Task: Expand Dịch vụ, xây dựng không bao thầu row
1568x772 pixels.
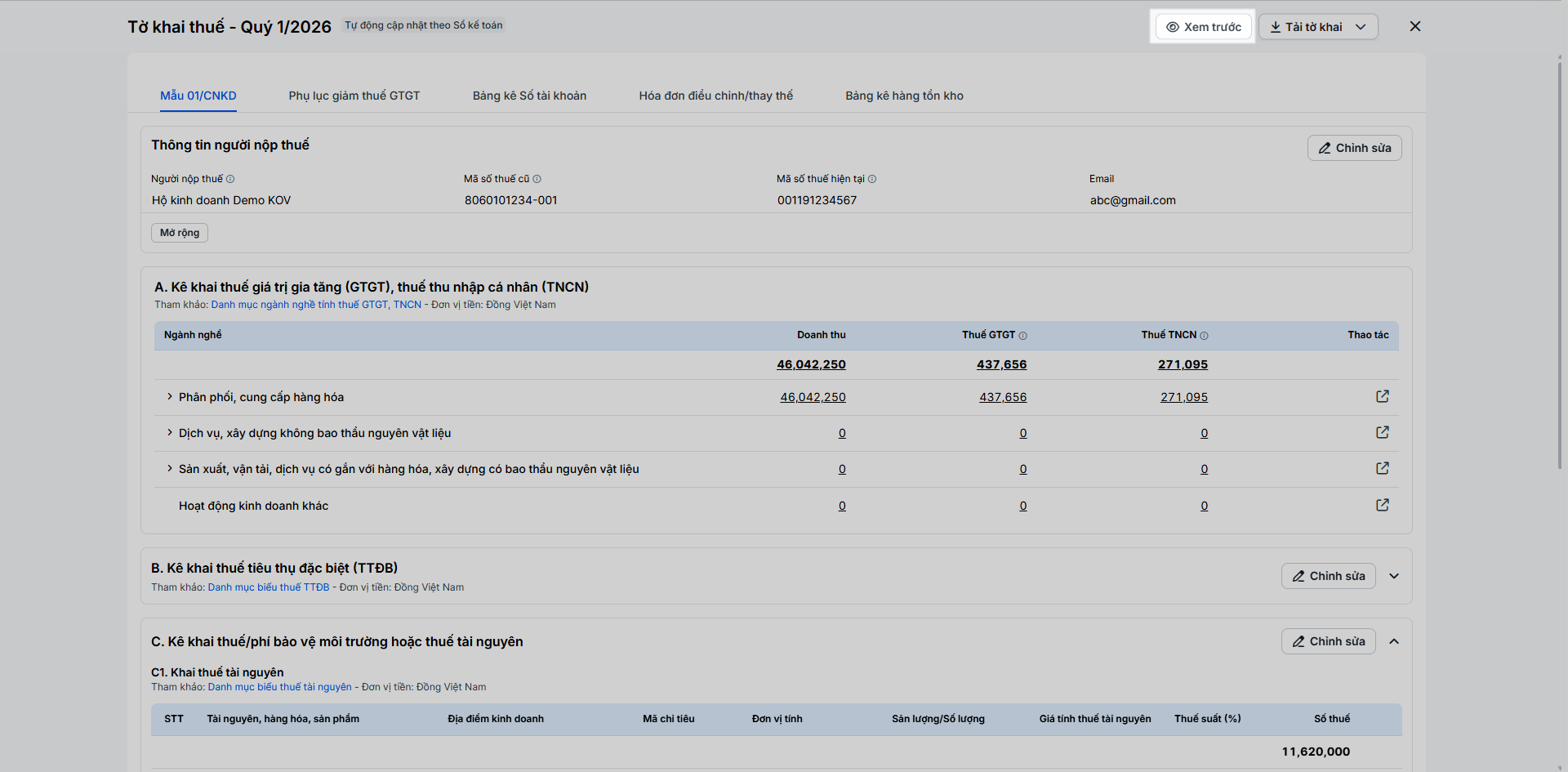Action: coord(170,433)
